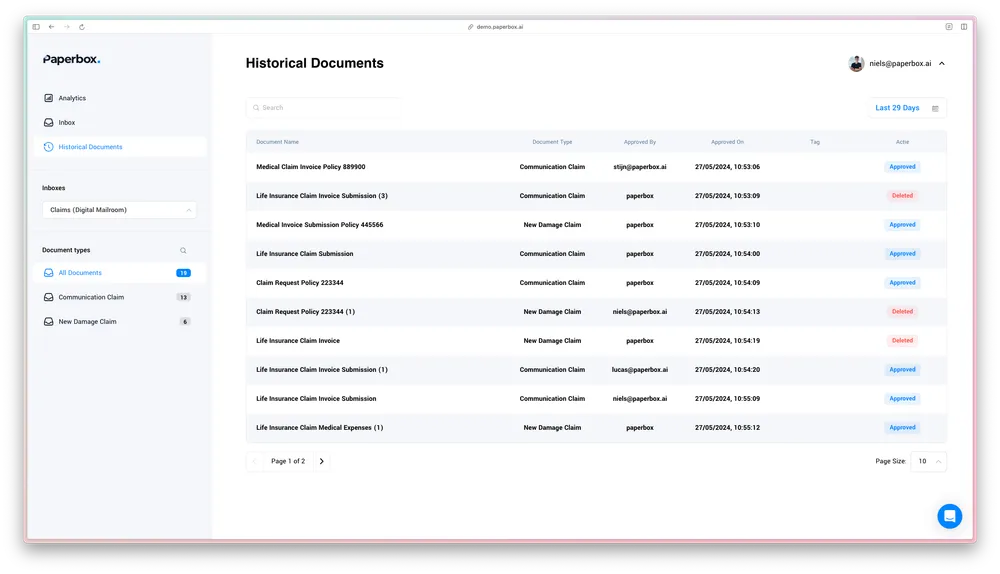The image size is (1000, 574).
Task: Click the Search documents input field
Action: pyautogui.click(x=325, y=108)
